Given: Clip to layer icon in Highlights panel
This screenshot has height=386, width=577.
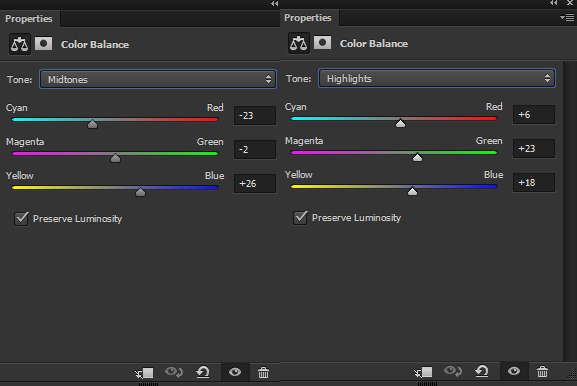Looking at the screenshot, I should point(423,372).
